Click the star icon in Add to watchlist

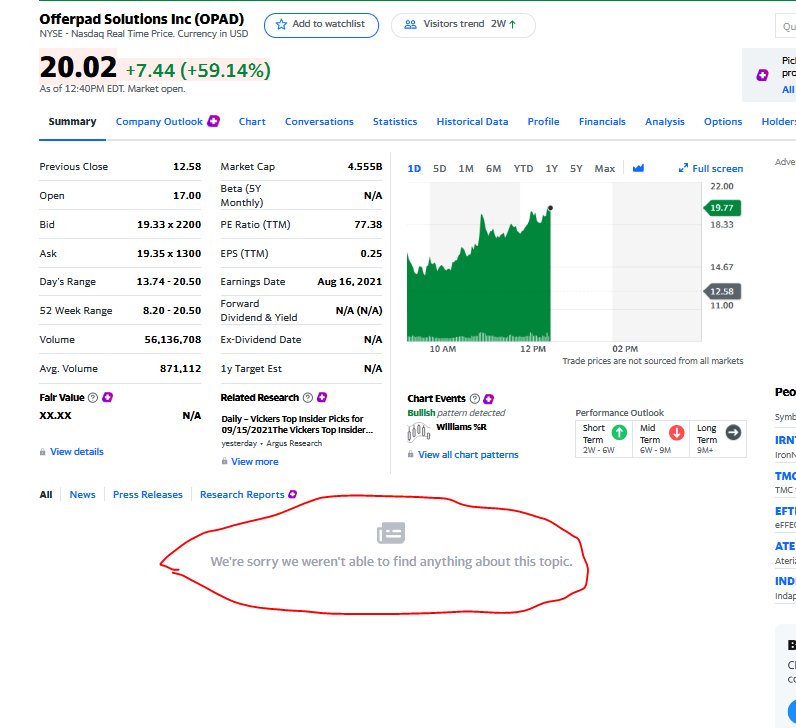281,24
